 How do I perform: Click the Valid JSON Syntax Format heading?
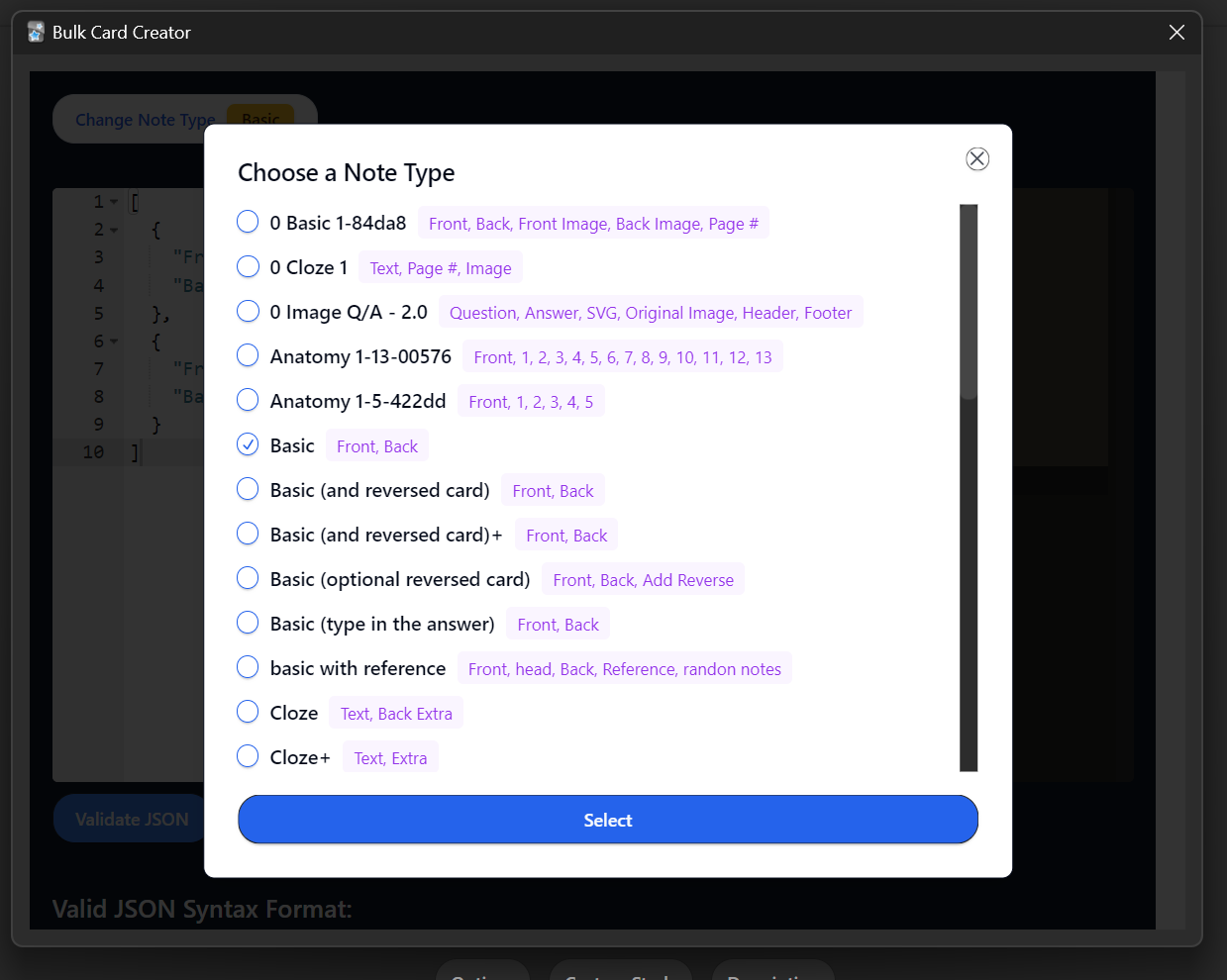[x=202, y=909]
